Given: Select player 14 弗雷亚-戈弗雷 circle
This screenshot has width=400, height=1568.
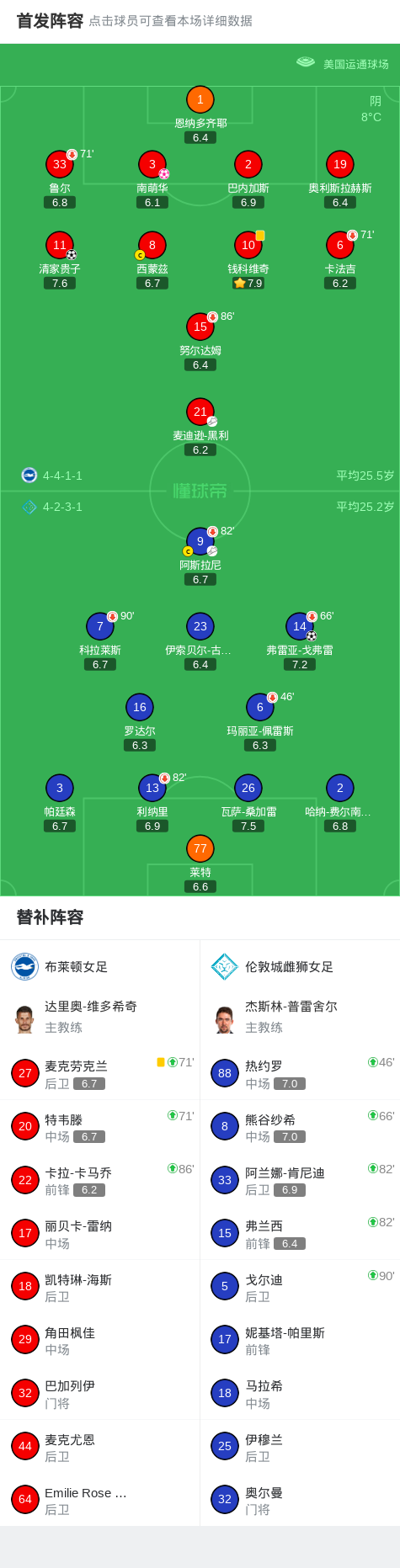Looking at the screenshot, I should tap(300, 626).
